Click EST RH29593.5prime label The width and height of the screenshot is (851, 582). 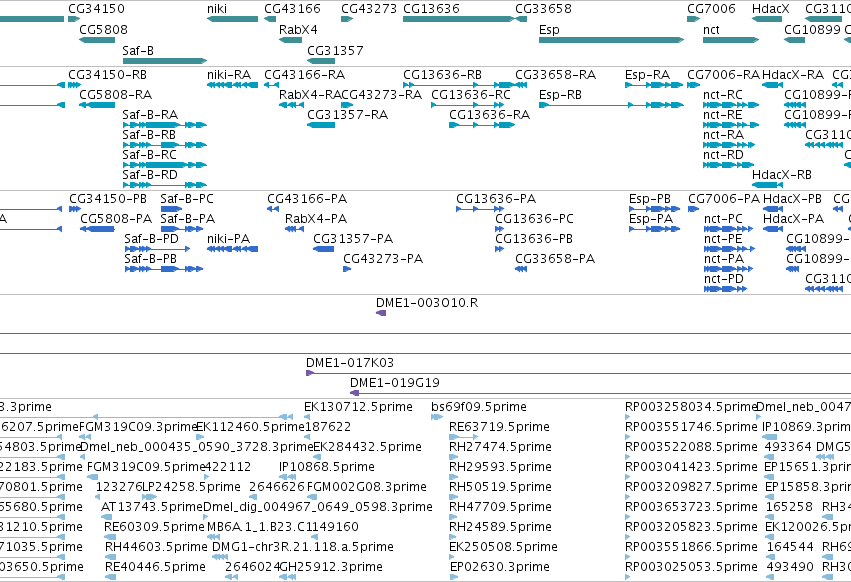coord(500,467)
